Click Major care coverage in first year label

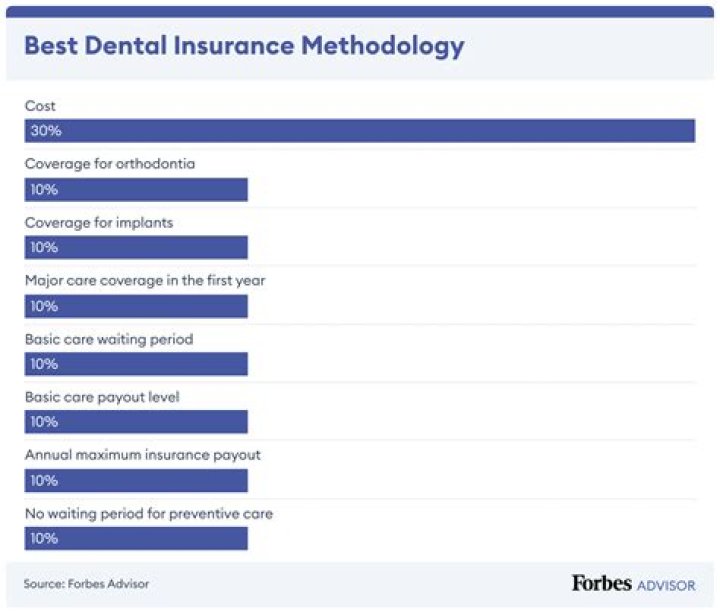point(144,281)
